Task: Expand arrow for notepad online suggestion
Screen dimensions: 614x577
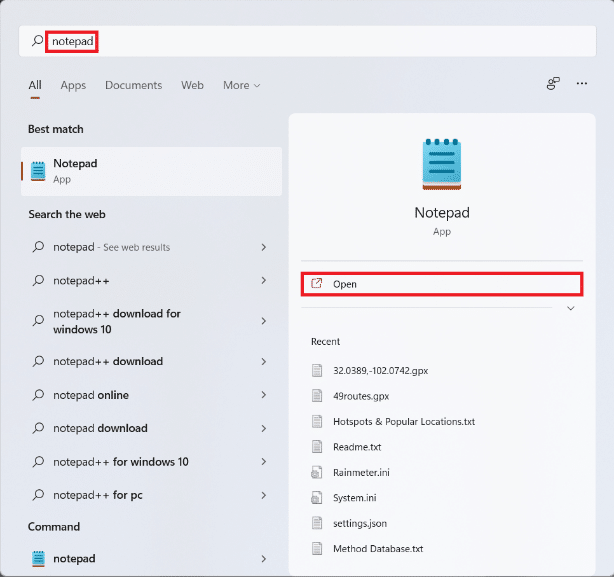Action: (x=263, y=395)
